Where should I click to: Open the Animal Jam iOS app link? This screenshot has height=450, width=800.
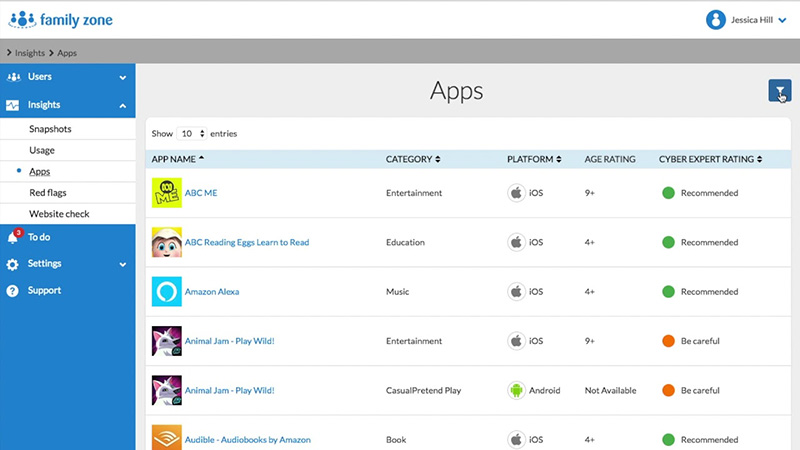(229, 341)
